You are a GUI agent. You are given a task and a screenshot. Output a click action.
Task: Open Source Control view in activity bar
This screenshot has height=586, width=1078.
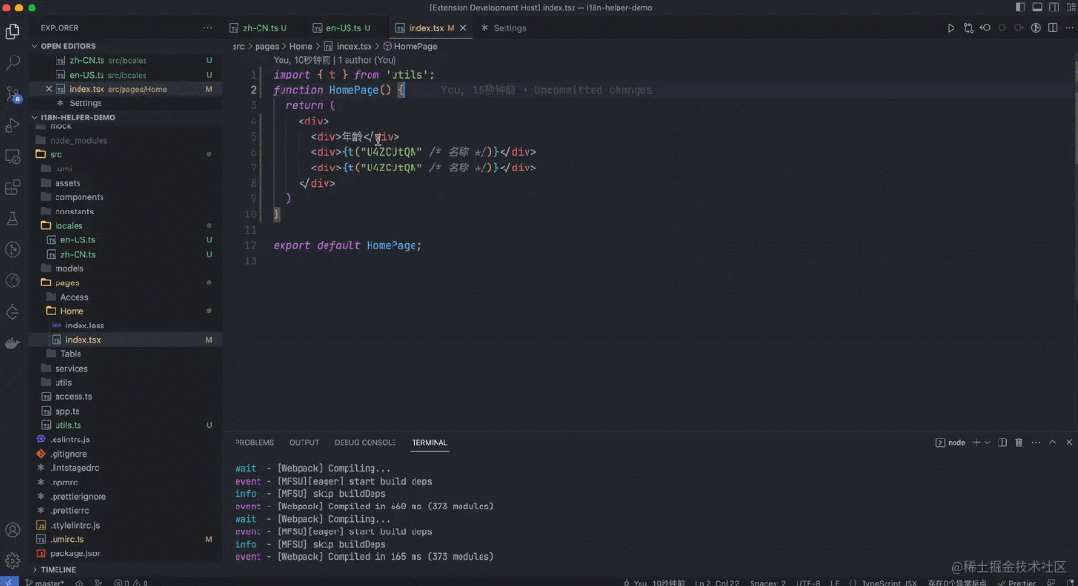[12, 94]
